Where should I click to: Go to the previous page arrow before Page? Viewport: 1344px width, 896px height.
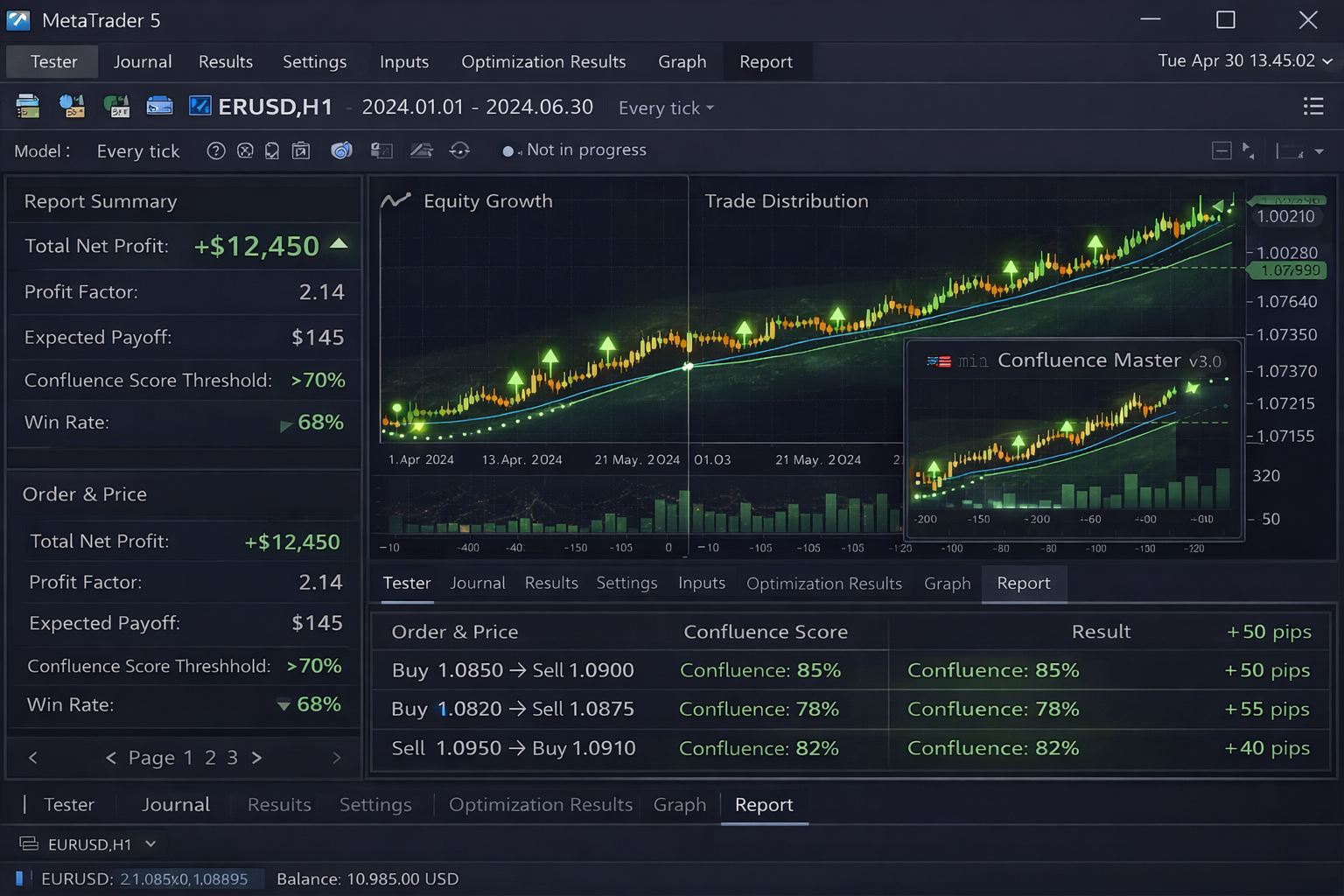[110, 758]
